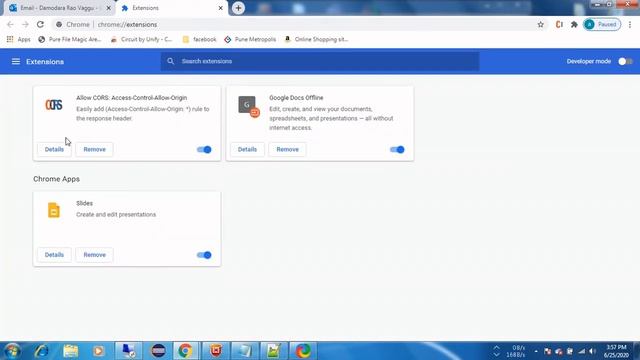Disable the Google Docs Offline toggle

397,149
